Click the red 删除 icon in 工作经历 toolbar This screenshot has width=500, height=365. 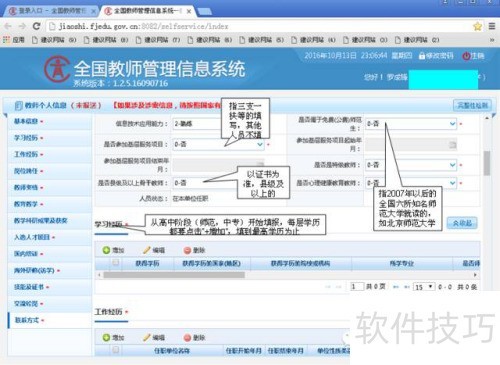click(187, 338)
